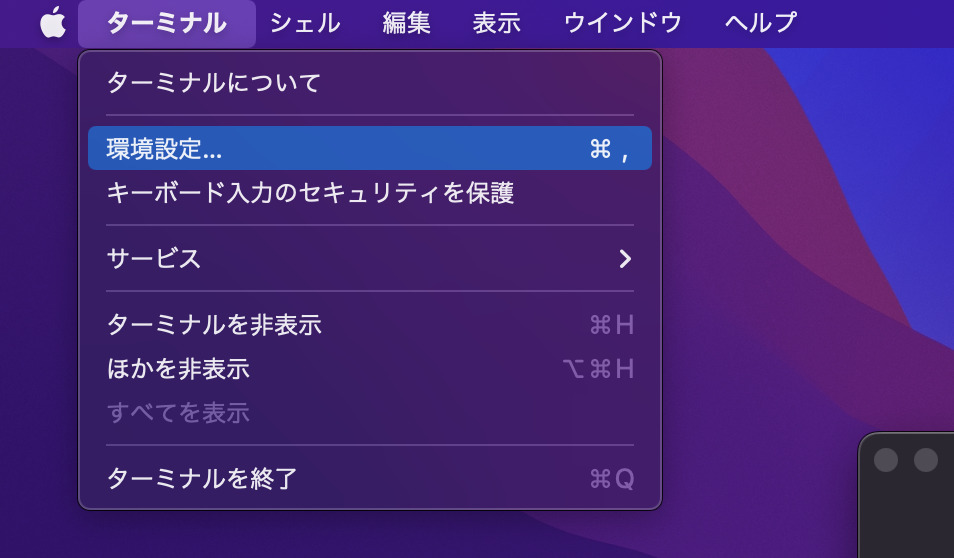954x558 pixels.
Task: Click the second gray window control circle
Action: click(x=926, y=459)
